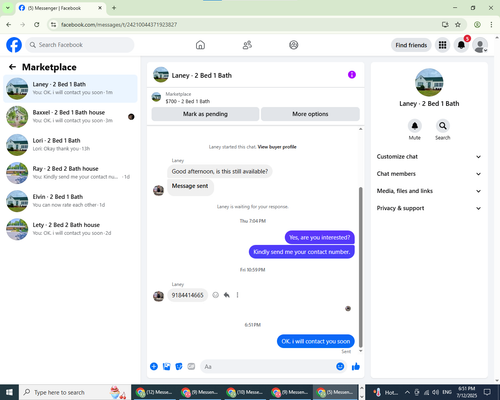Show hidden system tray icons
Image resolution: width=500 pixels, height=400 pixels.
pos(407,392)
